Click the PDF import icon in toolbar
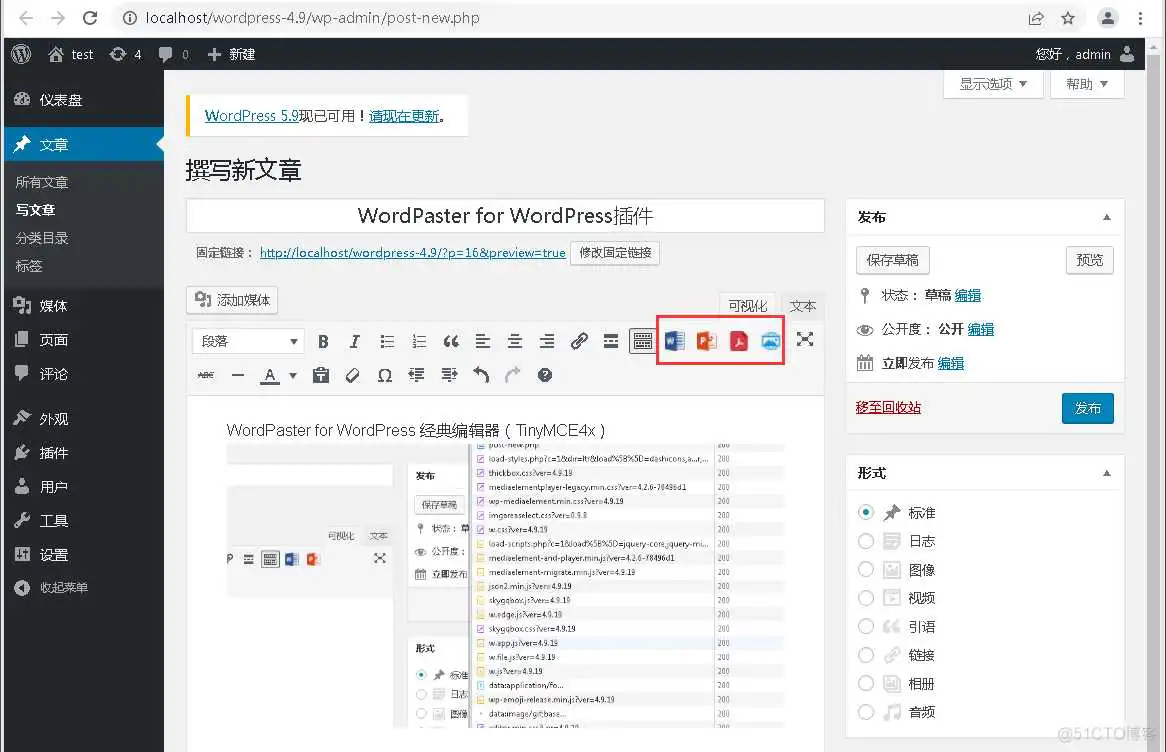 click(x=738, y=341)
